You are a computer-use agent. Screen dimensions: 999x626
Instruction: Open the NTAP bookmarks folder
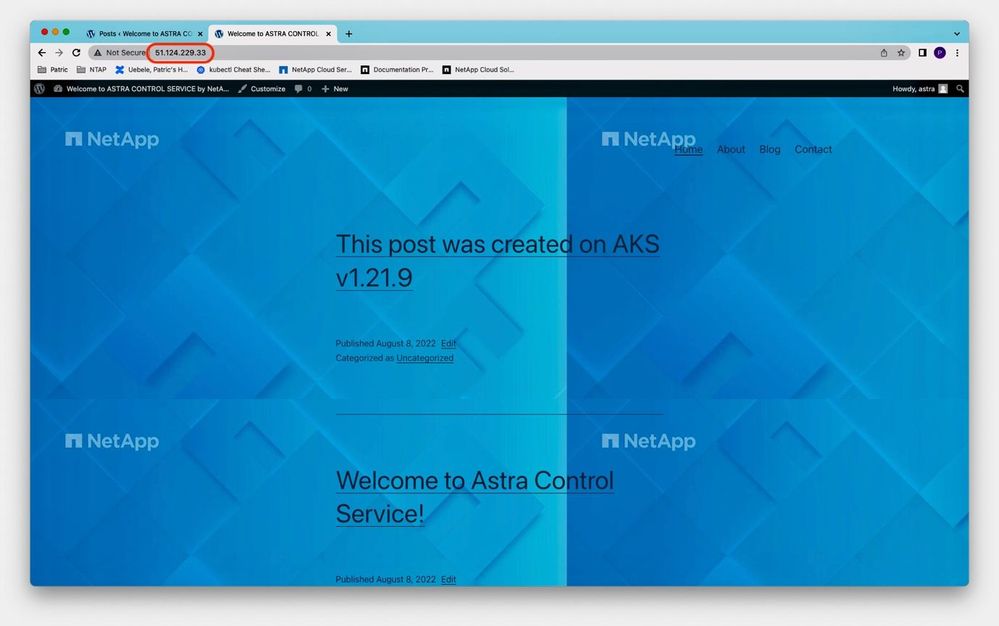[92, 69]
